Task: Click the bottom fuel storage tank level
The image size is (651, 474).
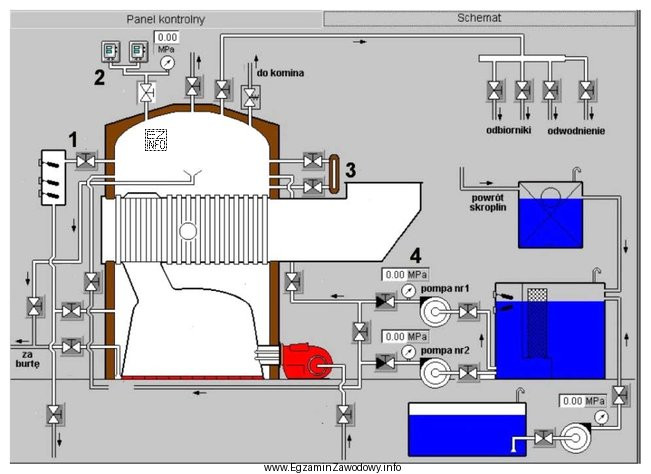Action: coord(466,430)
